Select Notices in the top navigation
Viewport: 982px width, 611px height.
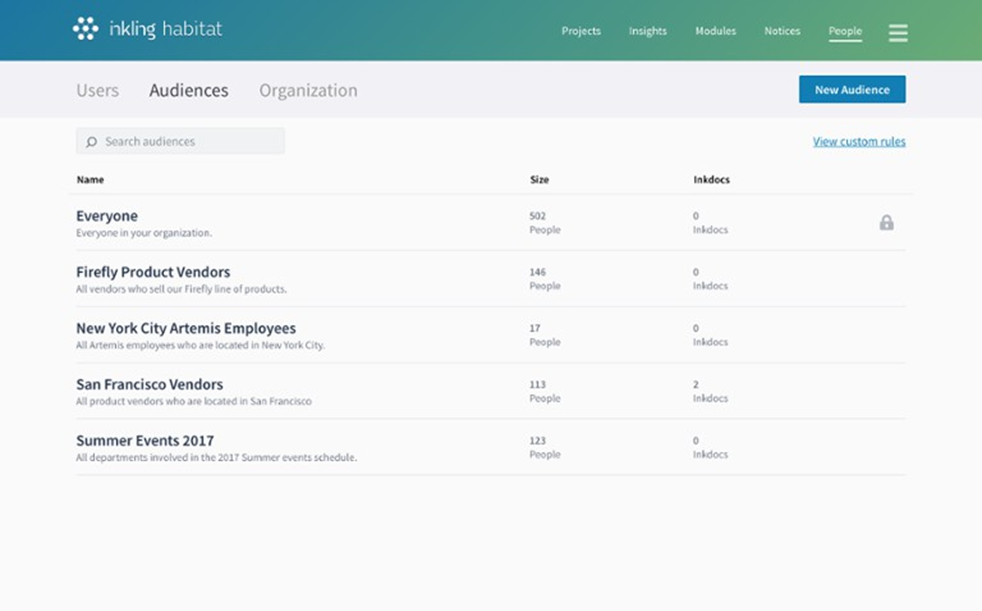[x=782, y=31]
